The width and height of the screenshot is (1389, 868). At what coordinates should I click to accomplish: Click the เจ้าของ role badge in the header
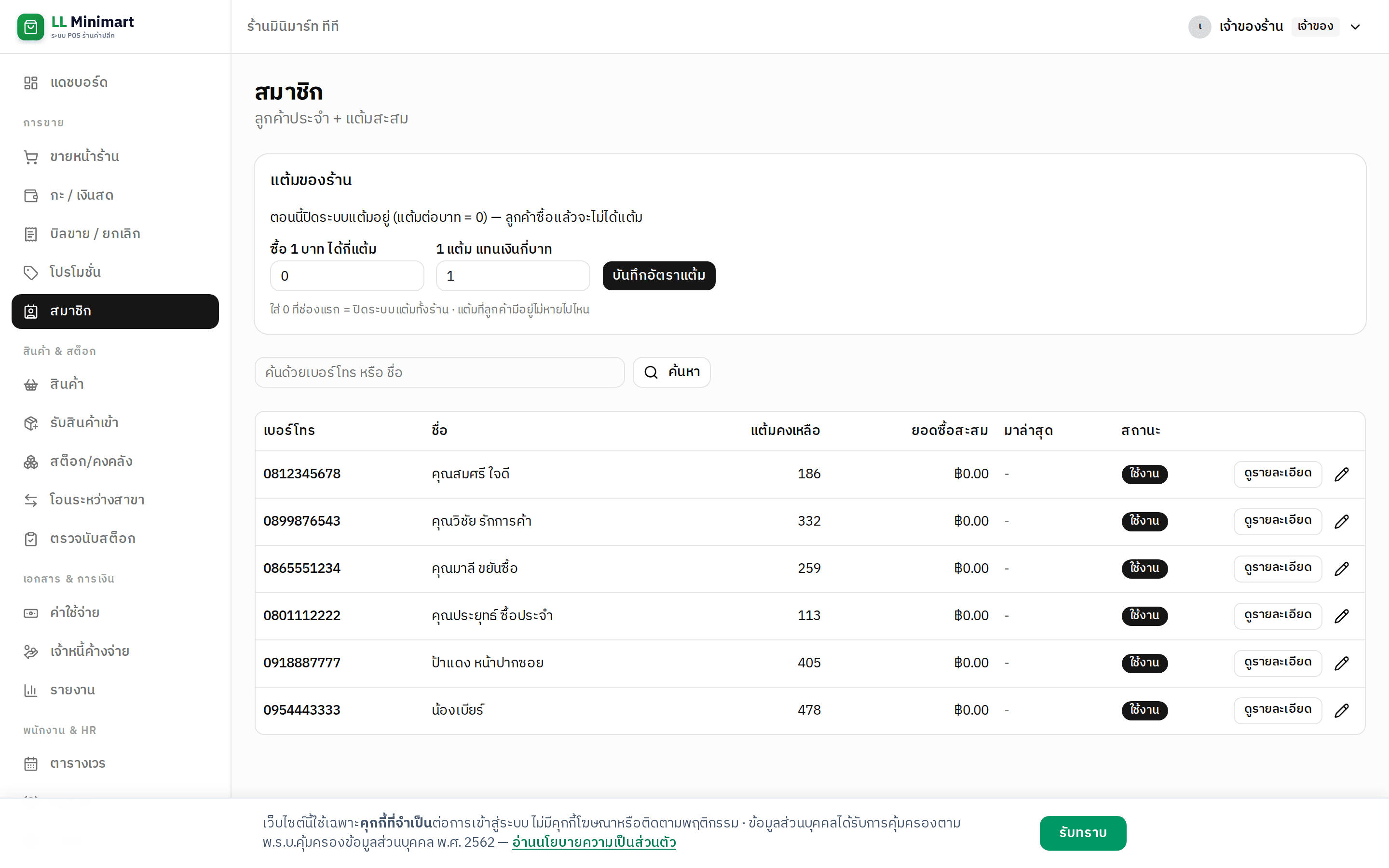click(1315, 27)
